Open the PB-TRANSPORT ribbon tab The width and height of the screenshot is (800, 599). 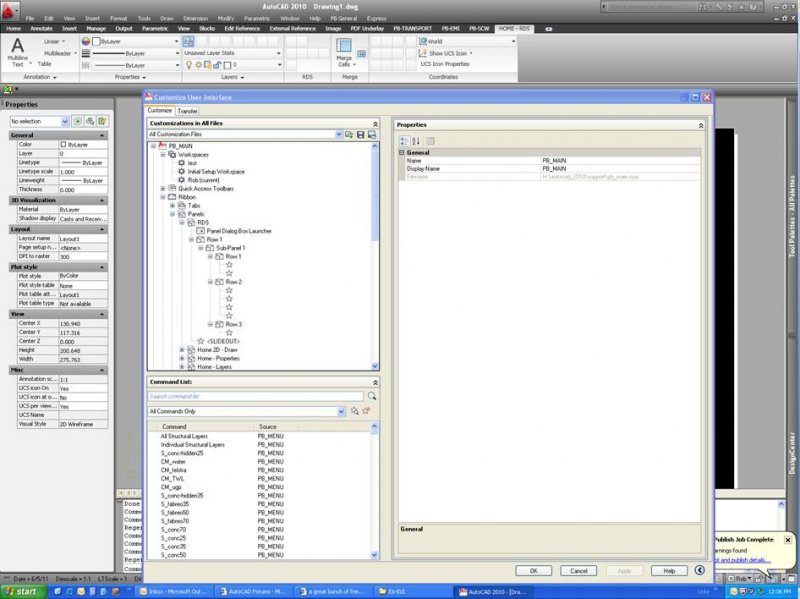(x=412, y=29)
